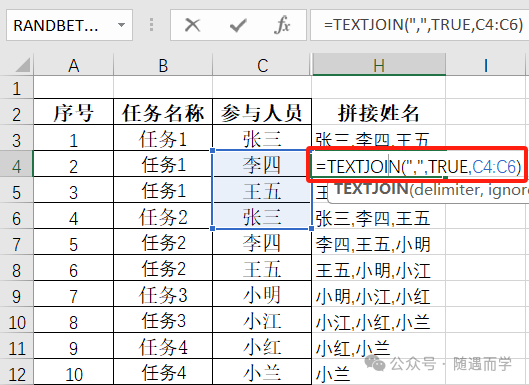
Task: Select row 9 header
Action: click(17, 295)
